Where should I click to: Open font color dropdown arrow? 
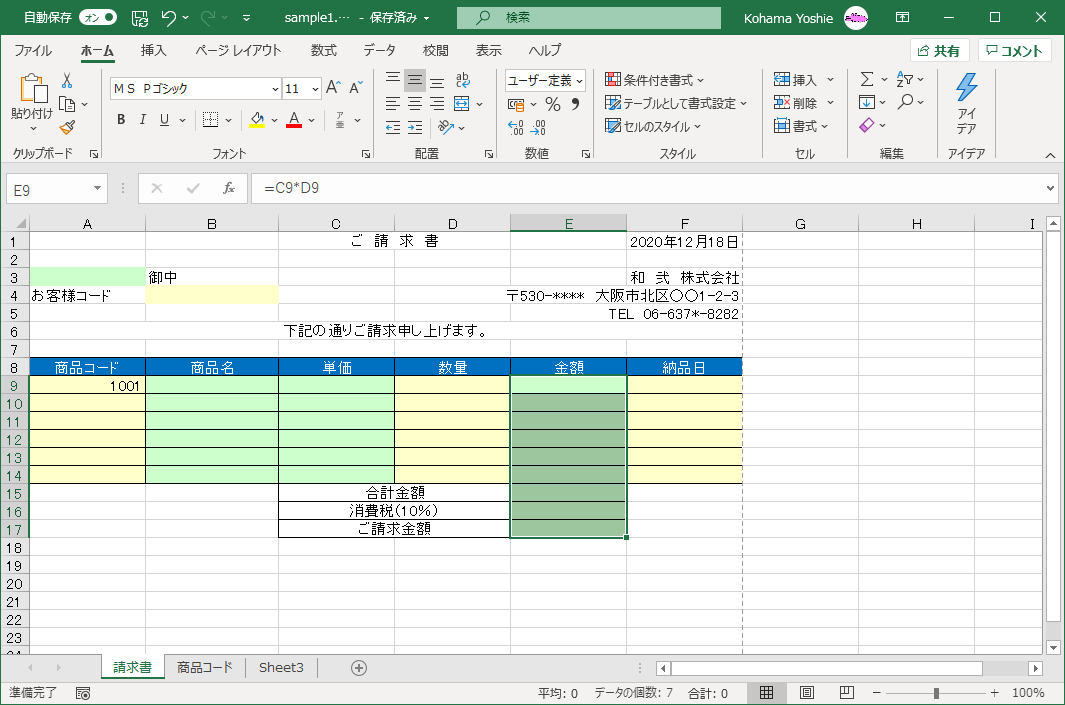pyautogui.click(x=311, y=120)
